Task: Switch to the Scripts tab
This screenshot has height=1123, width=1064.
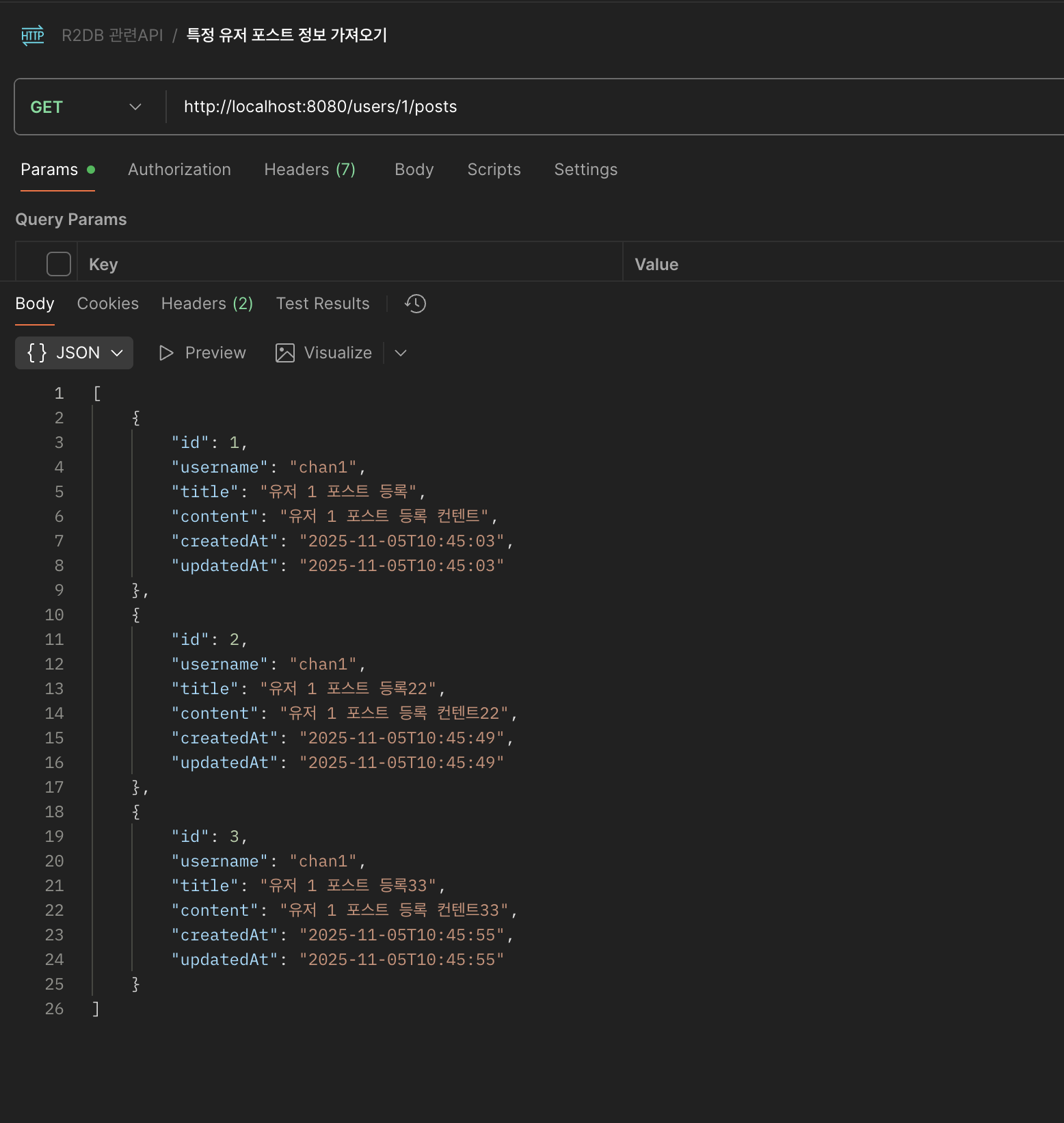Action: tap(494, 170)
